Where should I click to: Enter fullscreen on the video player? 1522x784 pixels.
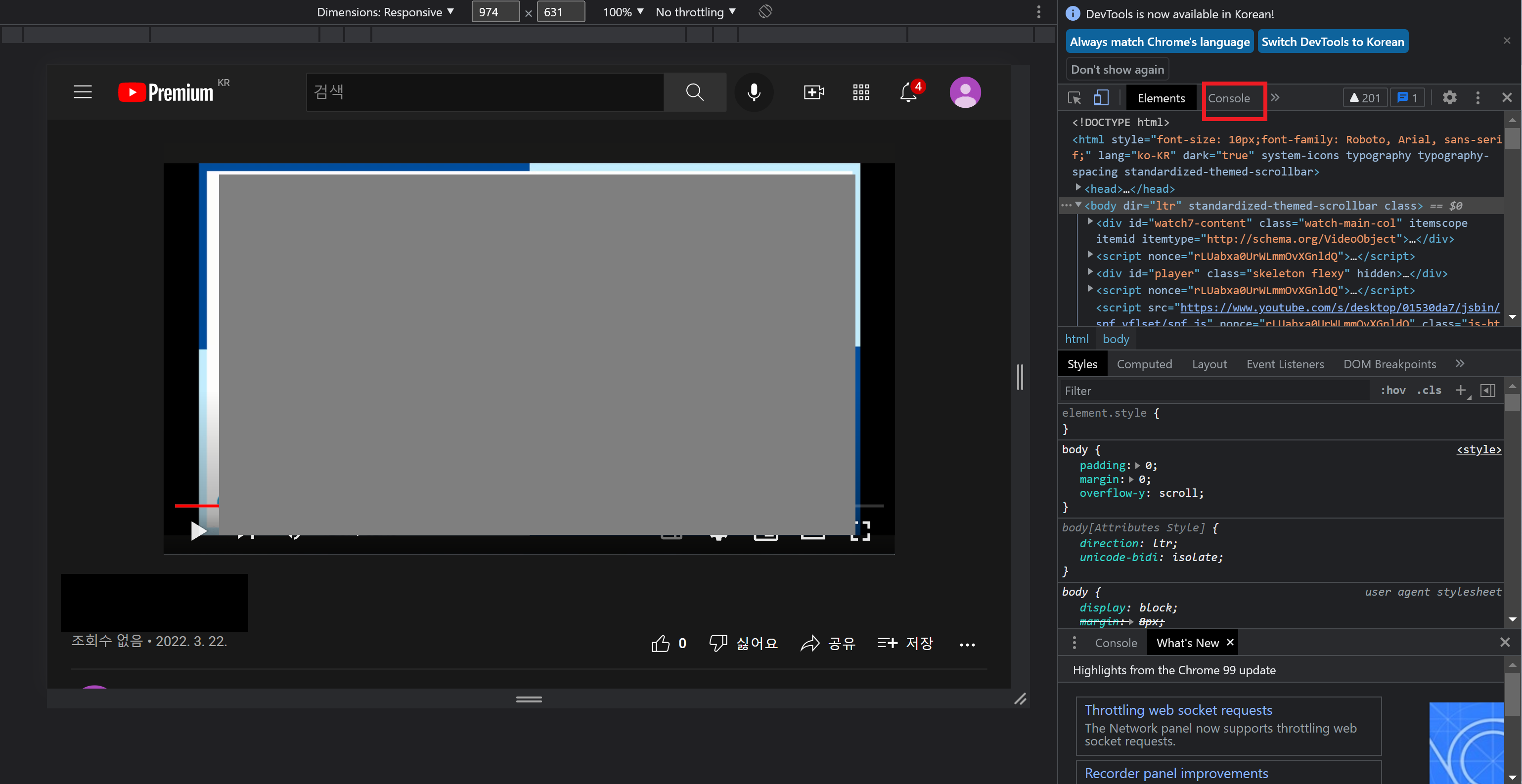860,530
